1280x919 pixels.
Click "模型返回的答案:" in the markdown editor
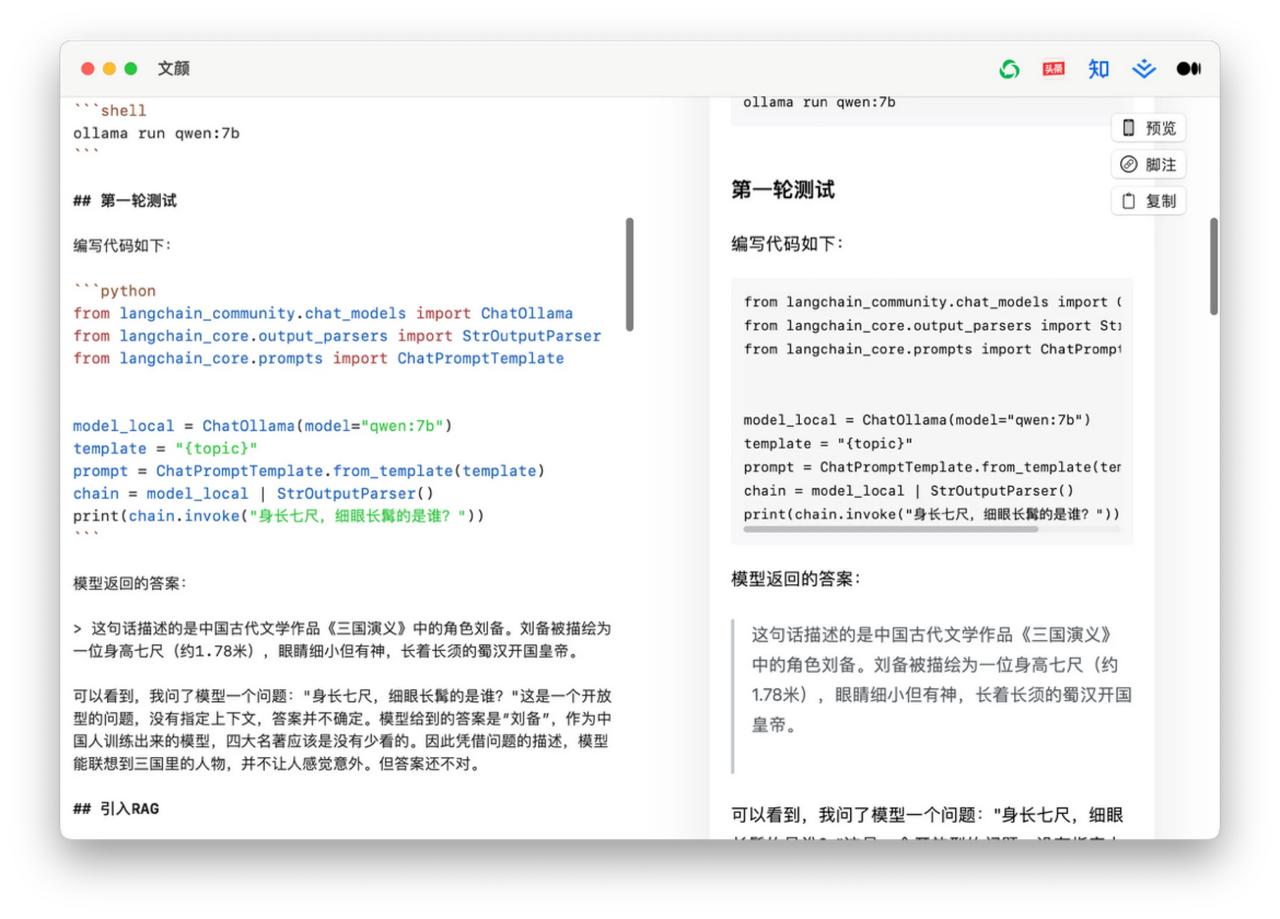(x=129, y=583)
